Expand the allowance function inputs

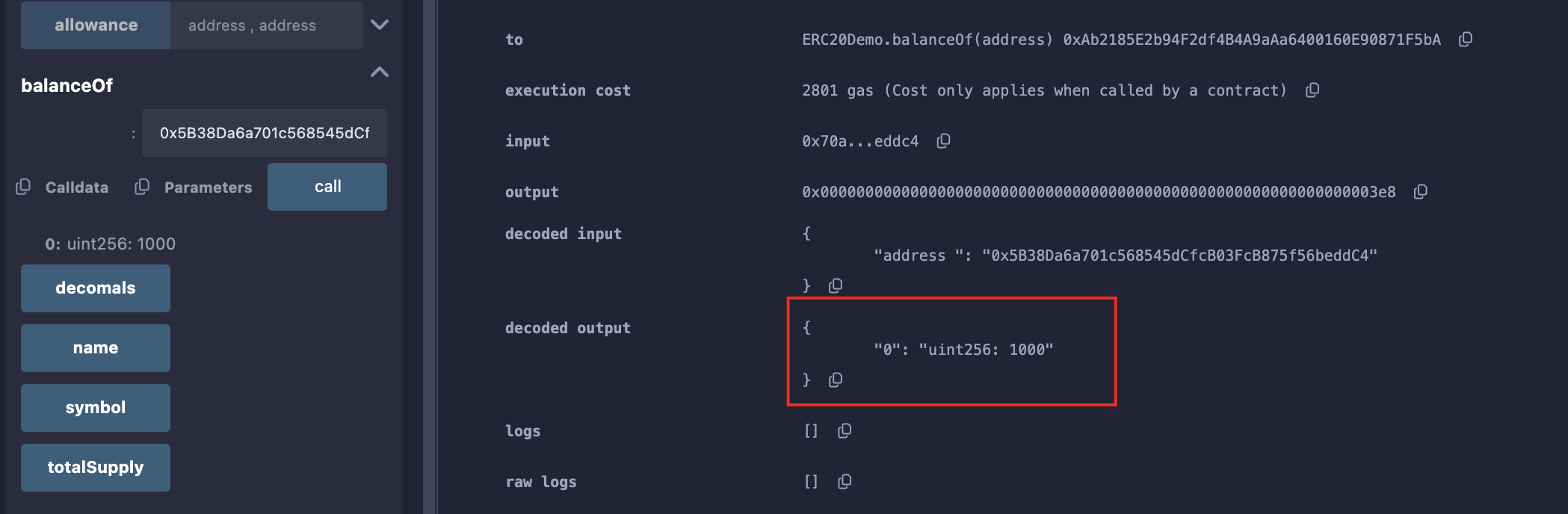tap(380, 25)
